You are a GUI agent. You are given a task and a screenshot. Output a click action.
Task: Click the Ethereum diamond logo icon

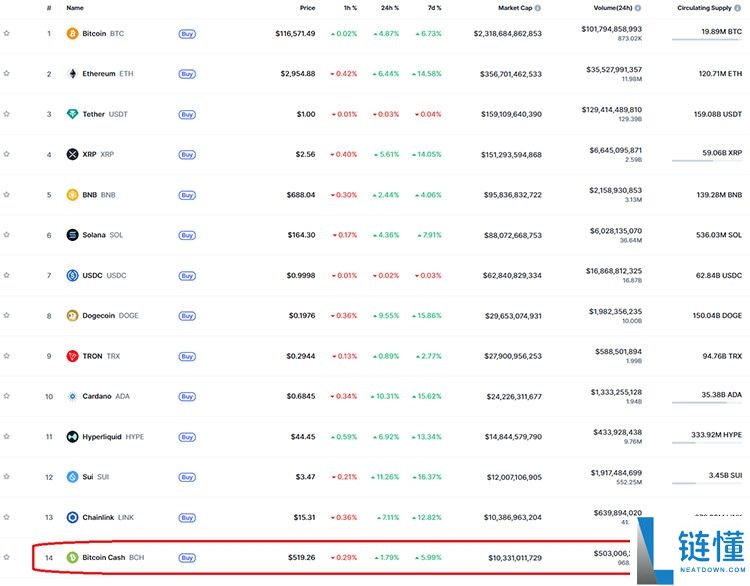point(72,74)
